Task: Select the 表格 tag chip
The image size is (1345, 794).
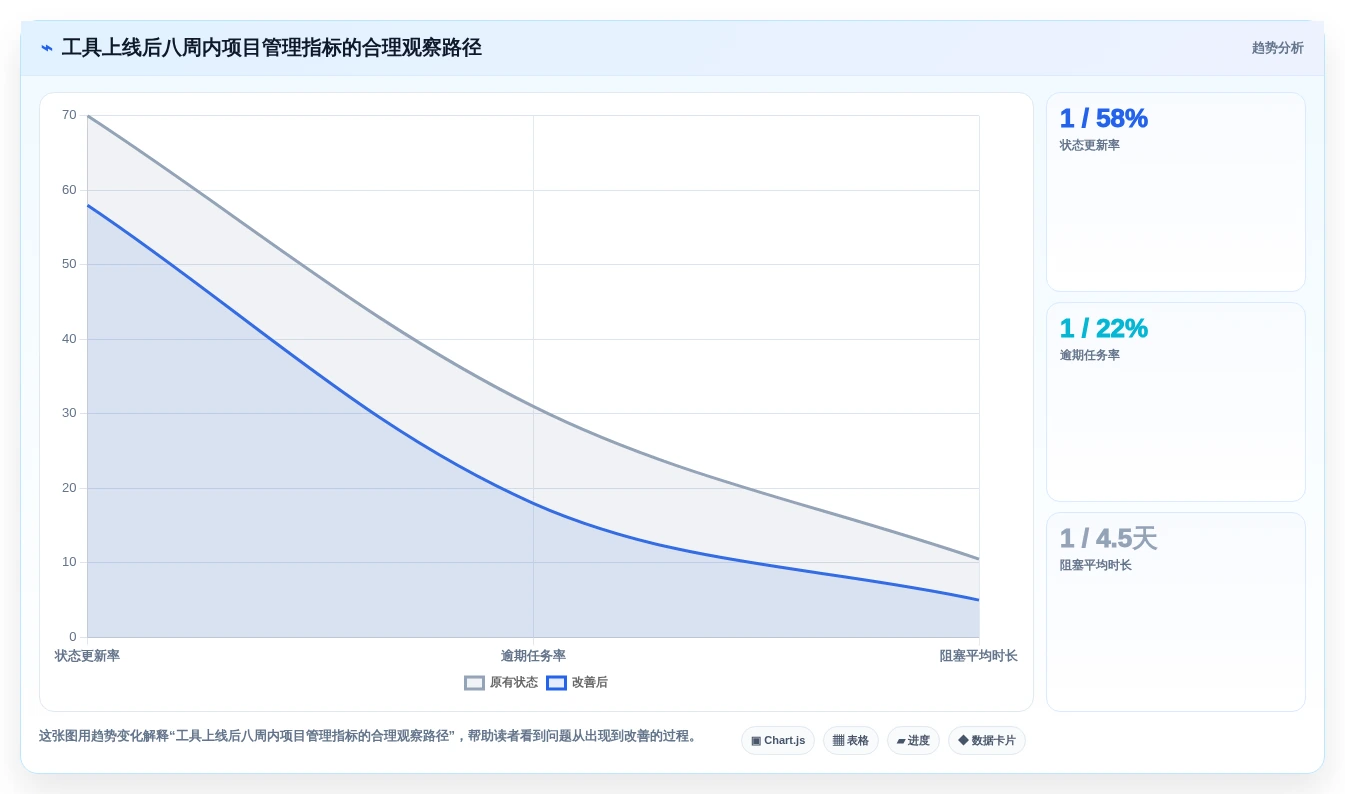Action: 851,741
